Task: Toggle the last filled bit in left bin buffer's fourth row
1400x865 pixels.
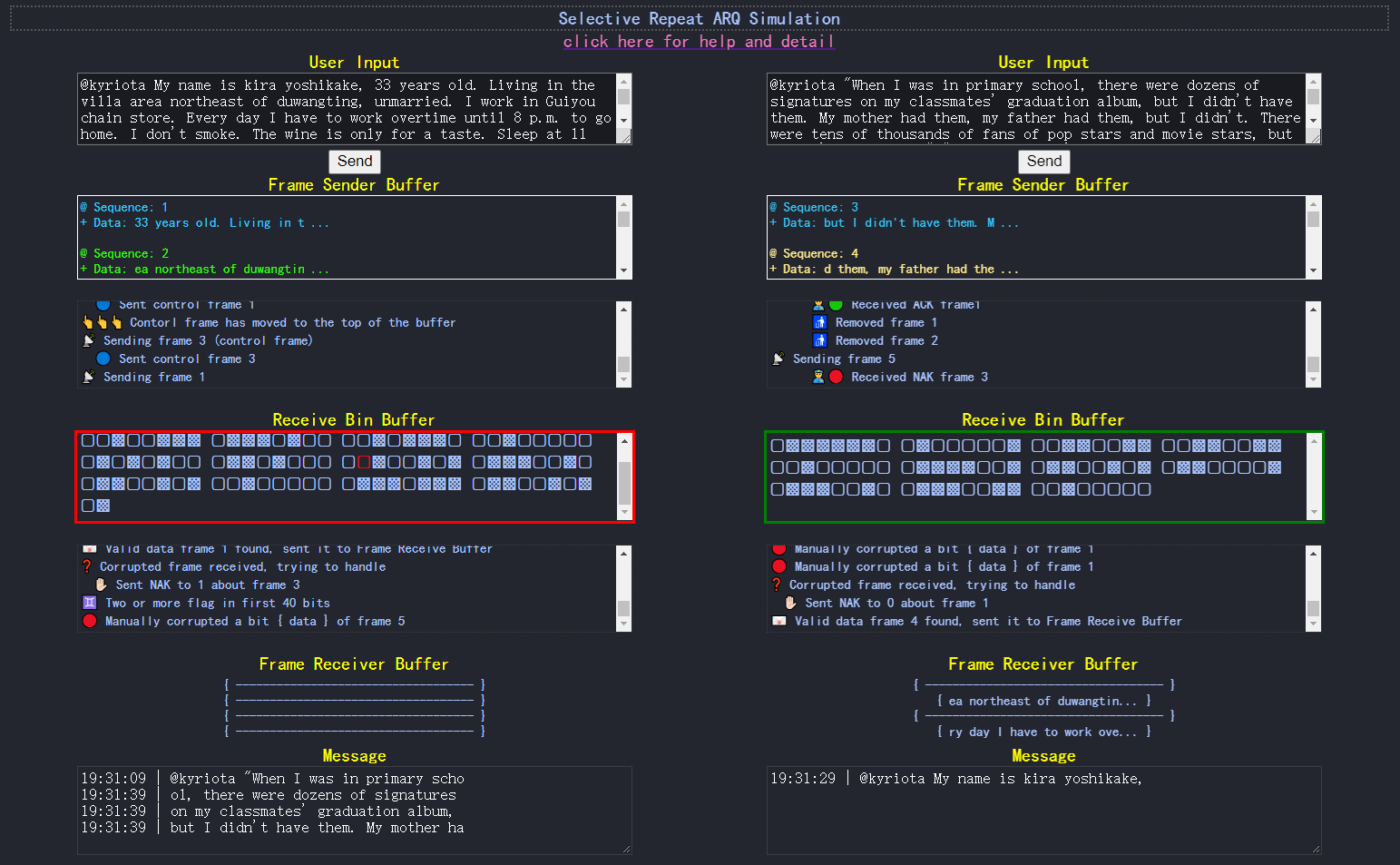Action: tap(103, 506)
